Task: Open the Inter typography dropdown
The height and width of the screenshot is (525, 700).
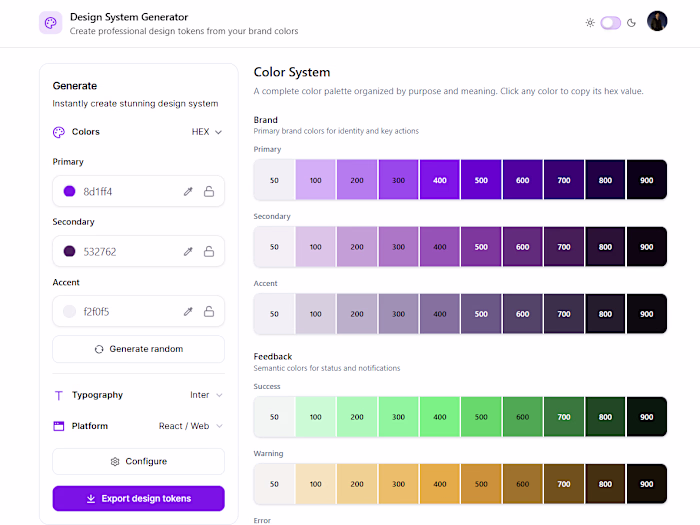Action: [206, 395]
